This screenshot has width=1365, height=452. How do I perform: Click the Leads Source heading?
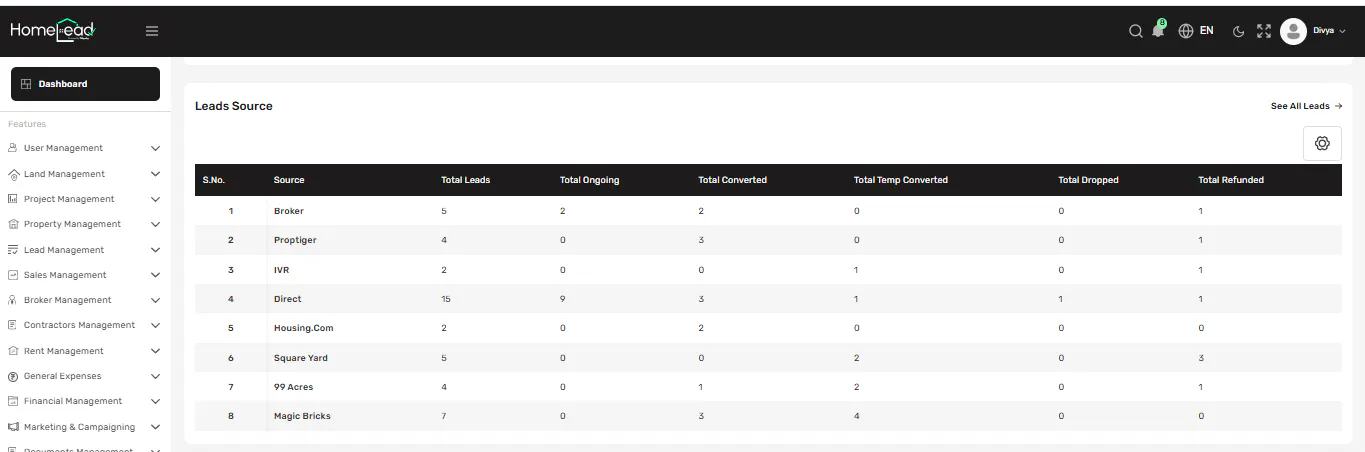coord(234,106)
